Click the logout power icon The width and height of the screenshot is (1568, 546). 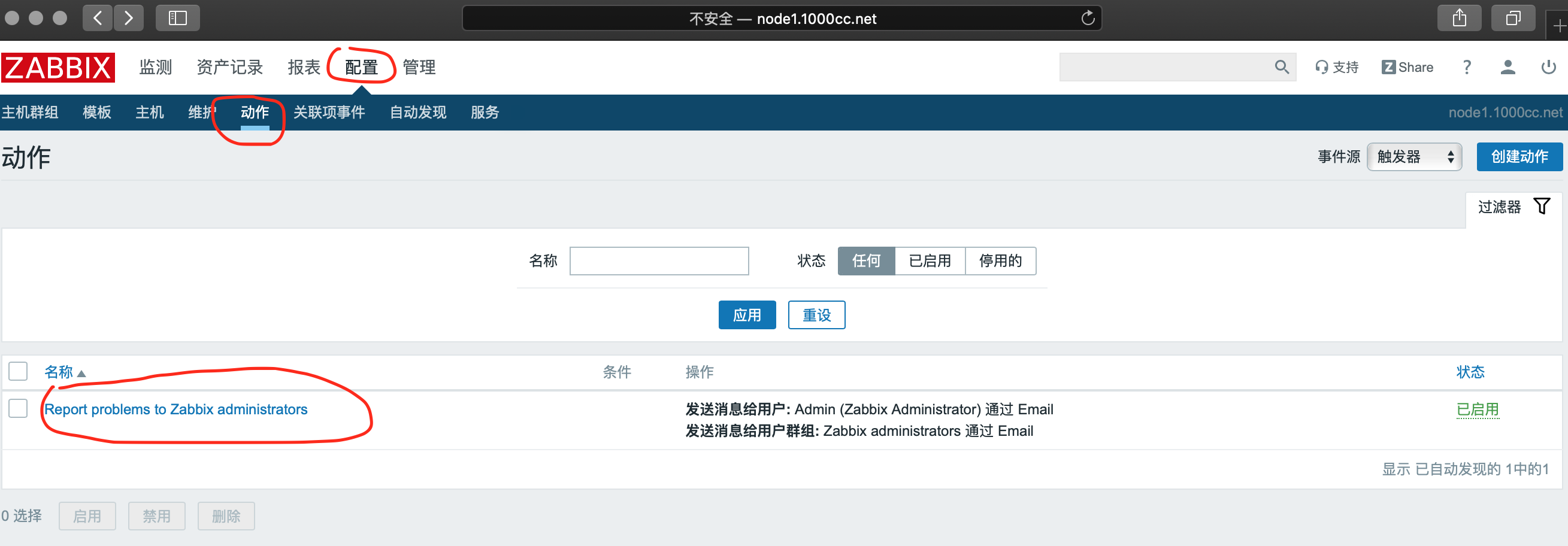[x=1548, y=68]
